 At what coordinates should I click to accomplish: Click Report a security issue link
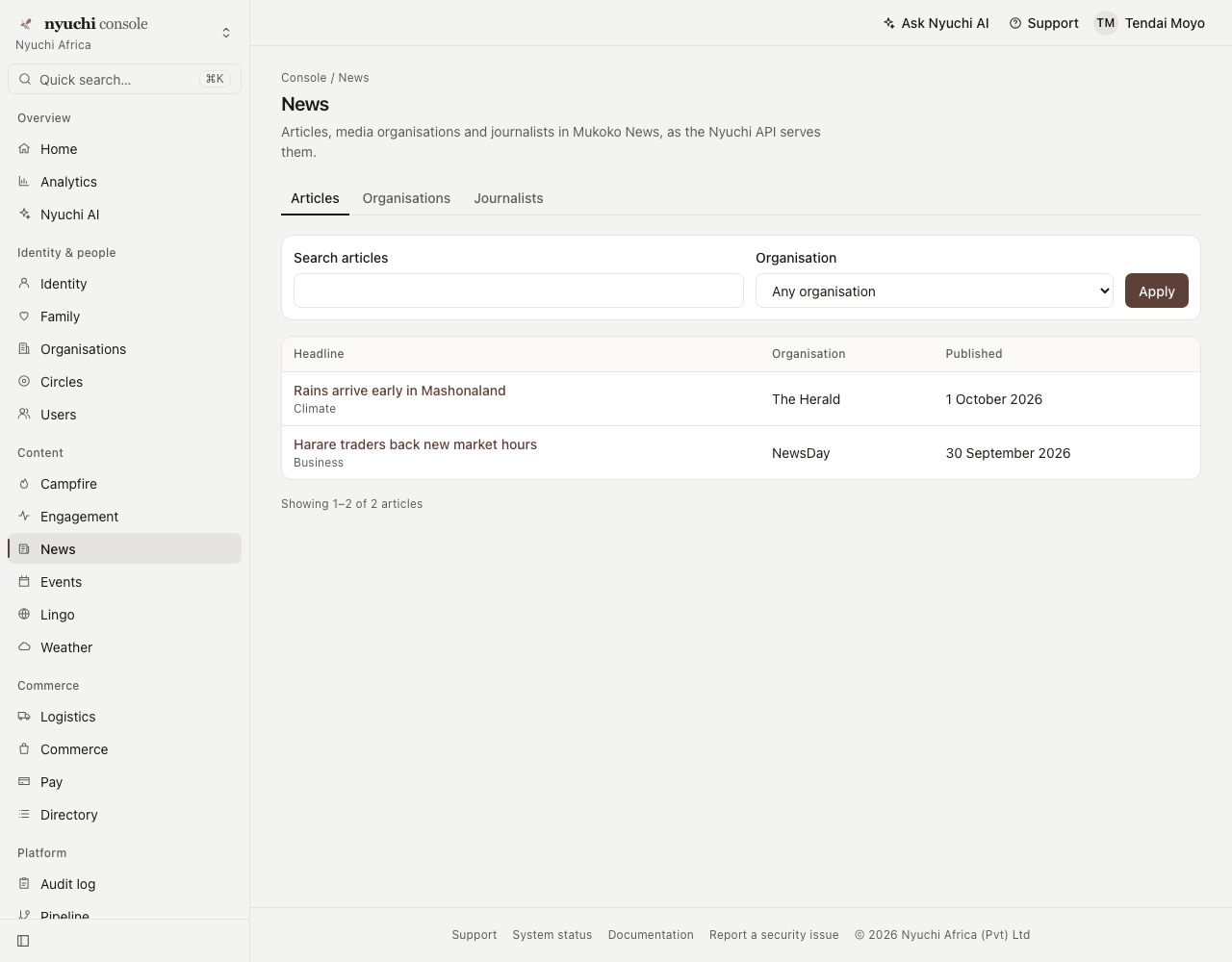tap(774, 935)
